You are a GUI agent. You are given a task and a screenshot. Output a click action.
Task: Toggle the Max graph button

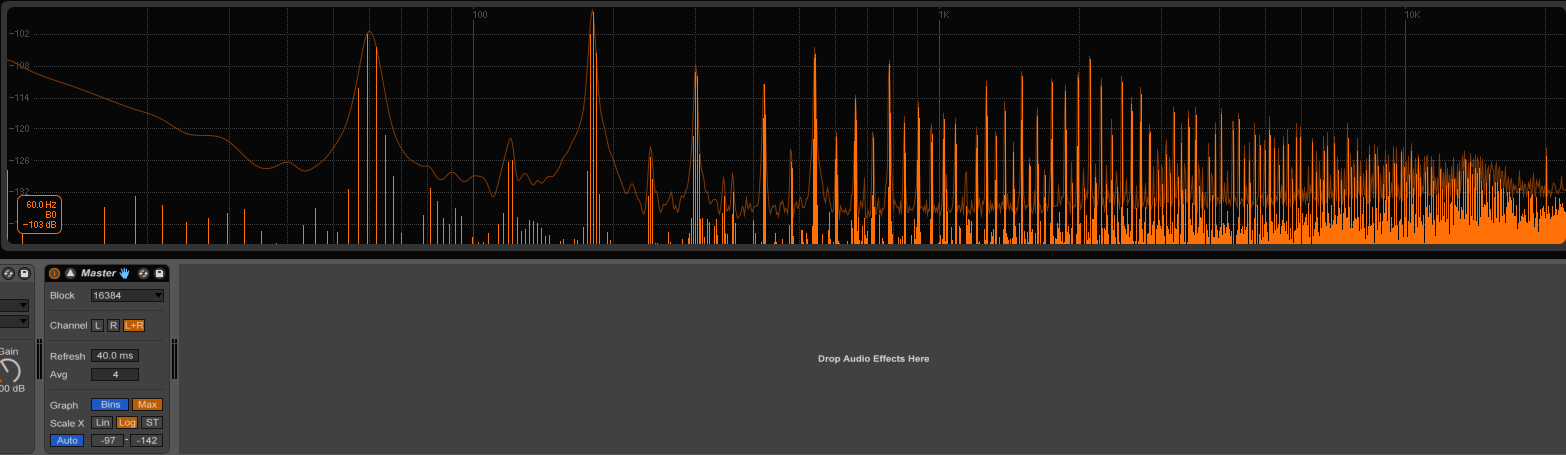pyautogui.click(x=147, y=405)
